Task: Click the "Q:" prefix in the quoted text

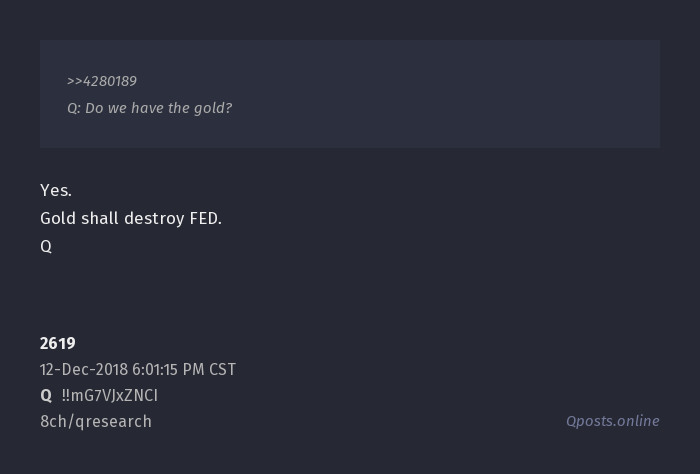Action: [74, 108]
